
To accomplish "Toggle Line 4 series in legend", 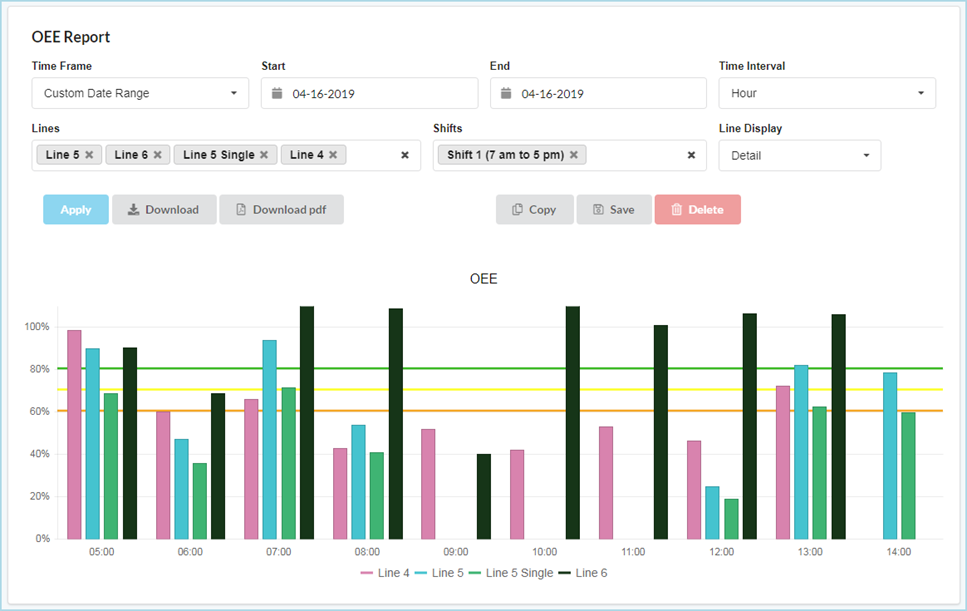I will pyautogui.click(x=387, y=573).
